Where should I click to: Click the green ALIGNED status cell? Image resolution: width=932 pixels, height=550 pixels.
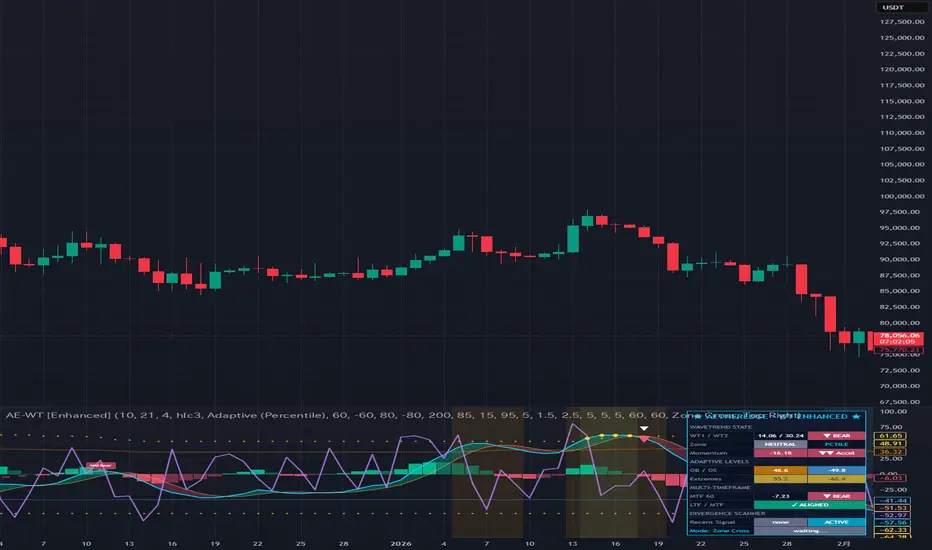(810, 505)
